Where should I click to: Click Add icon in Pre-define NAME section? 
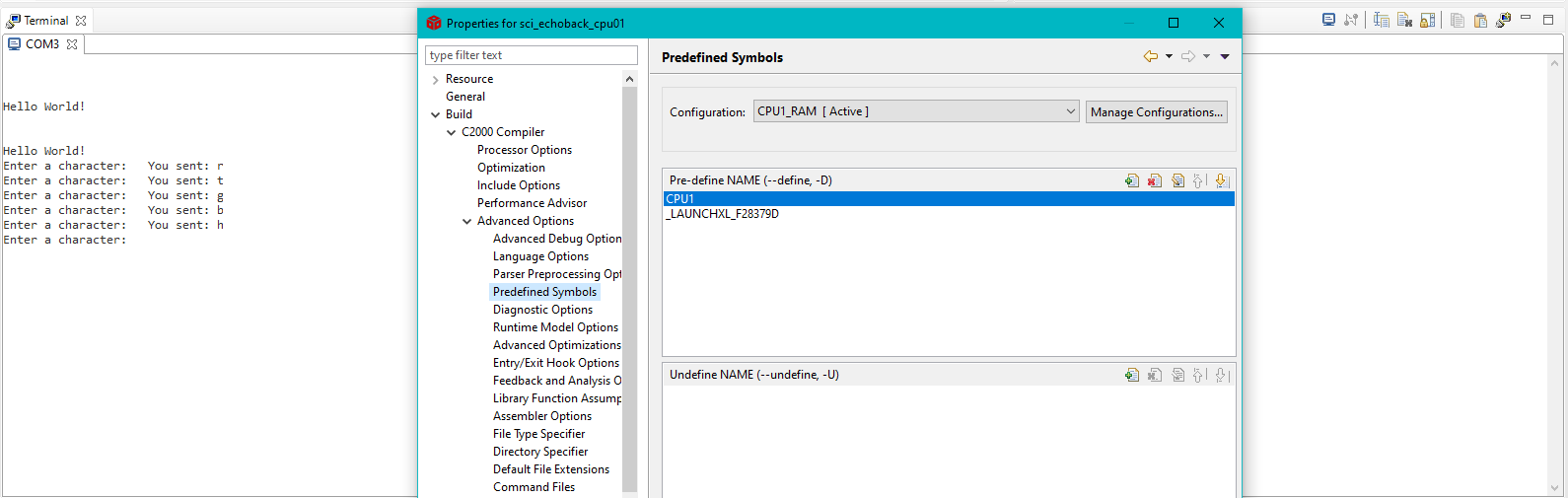(1131, 180)
